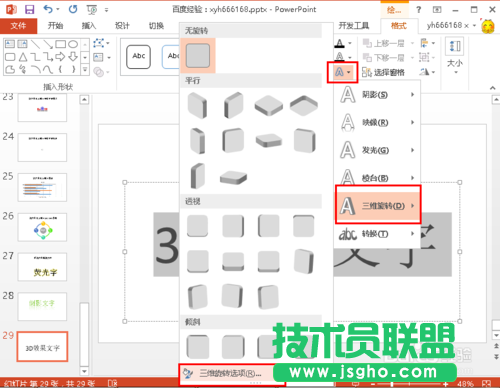Select slide 23 thumbnail
Screen dimensions: 500x388
click(x=42, y=107)
